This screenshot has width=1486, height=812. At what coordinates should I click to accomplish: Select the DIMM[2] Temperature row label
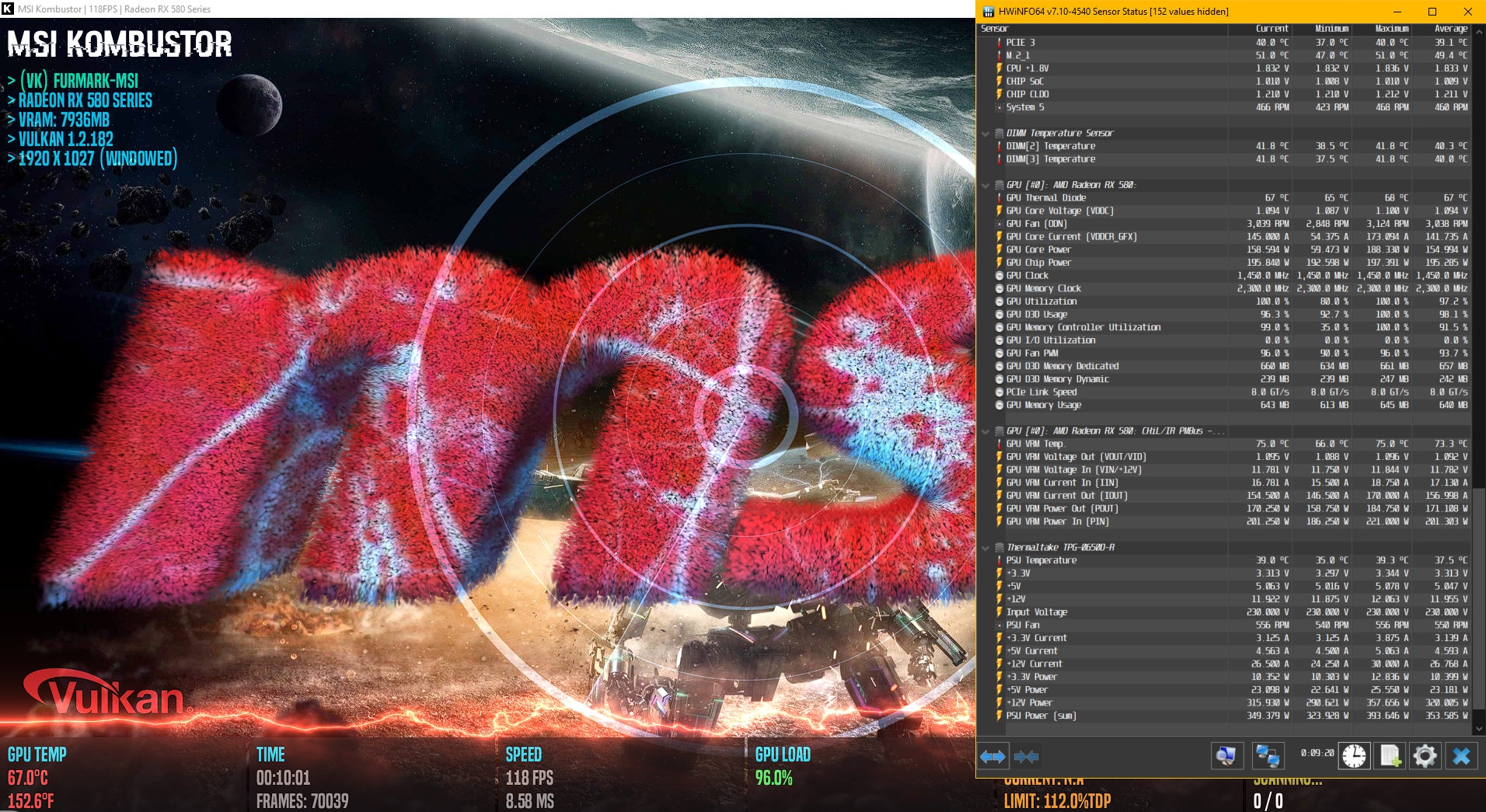1051,146
